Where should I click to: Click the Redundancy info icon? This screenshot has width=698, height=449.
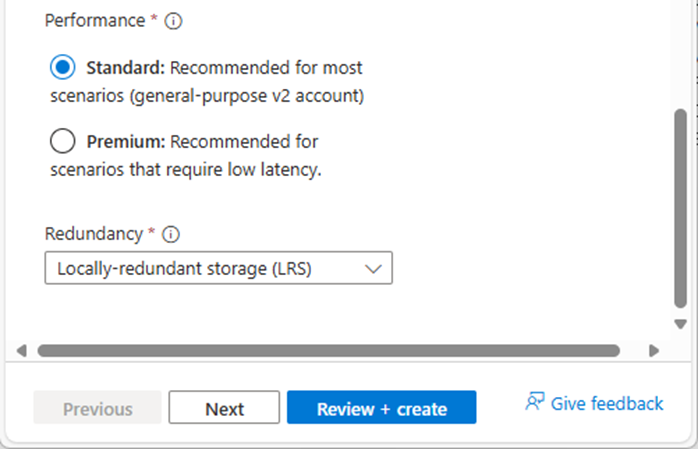point(171,234)
